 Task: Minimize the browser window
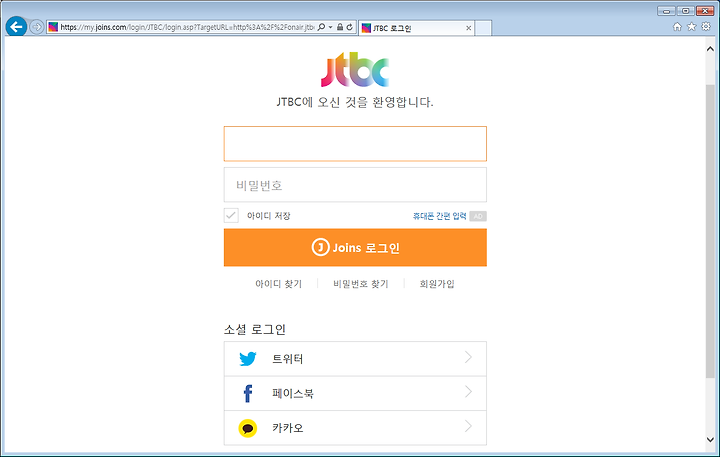666,11
